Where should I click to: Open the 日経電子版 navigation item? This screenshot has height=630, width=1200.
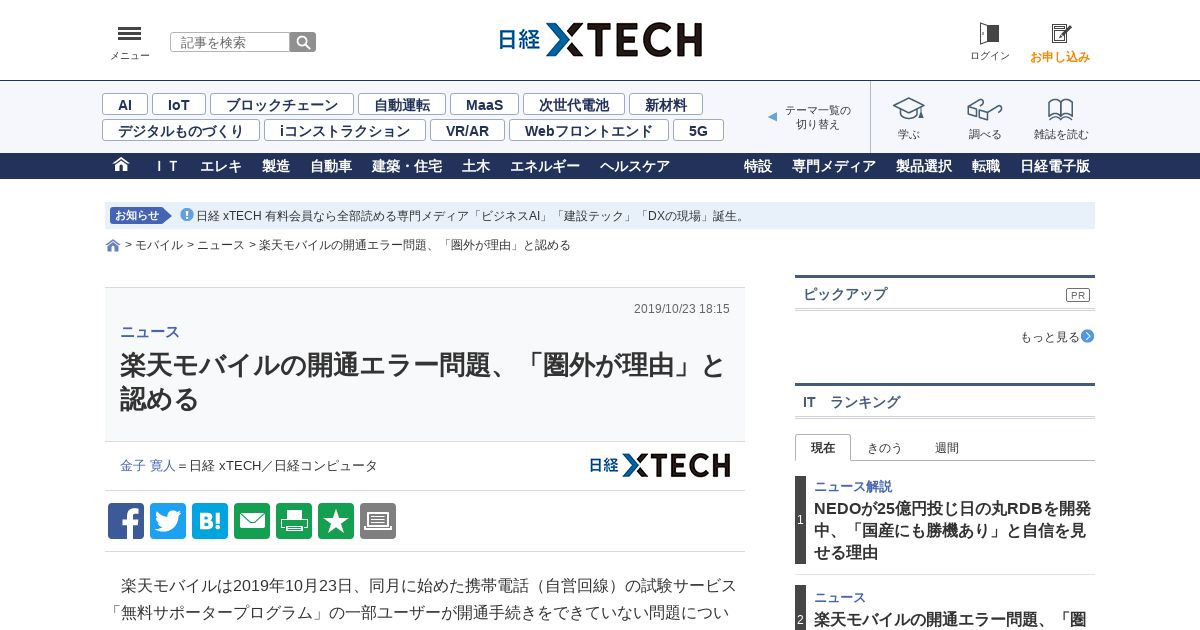[x=1055, y=166]
